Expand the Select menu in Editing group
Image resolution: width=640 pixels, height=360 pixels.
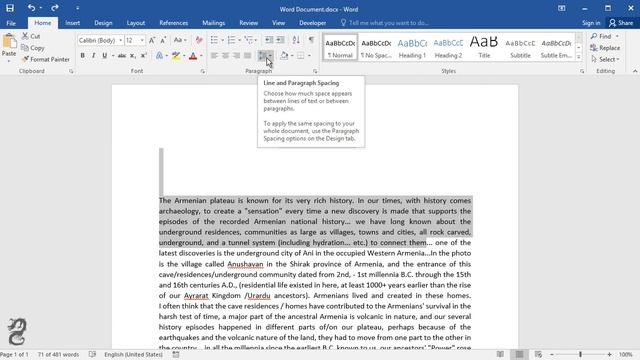[605, 59]
